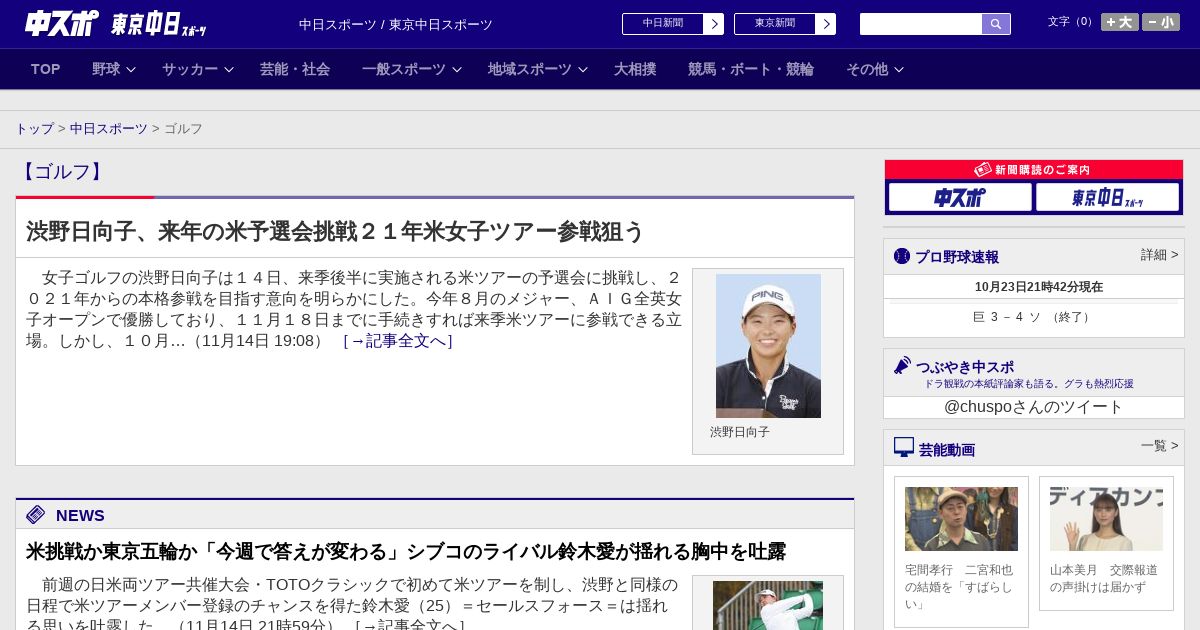Viewport: 1200px width, 630px height.
Task: Expand the サッカー dropdown menu
Action: point(198,69)
